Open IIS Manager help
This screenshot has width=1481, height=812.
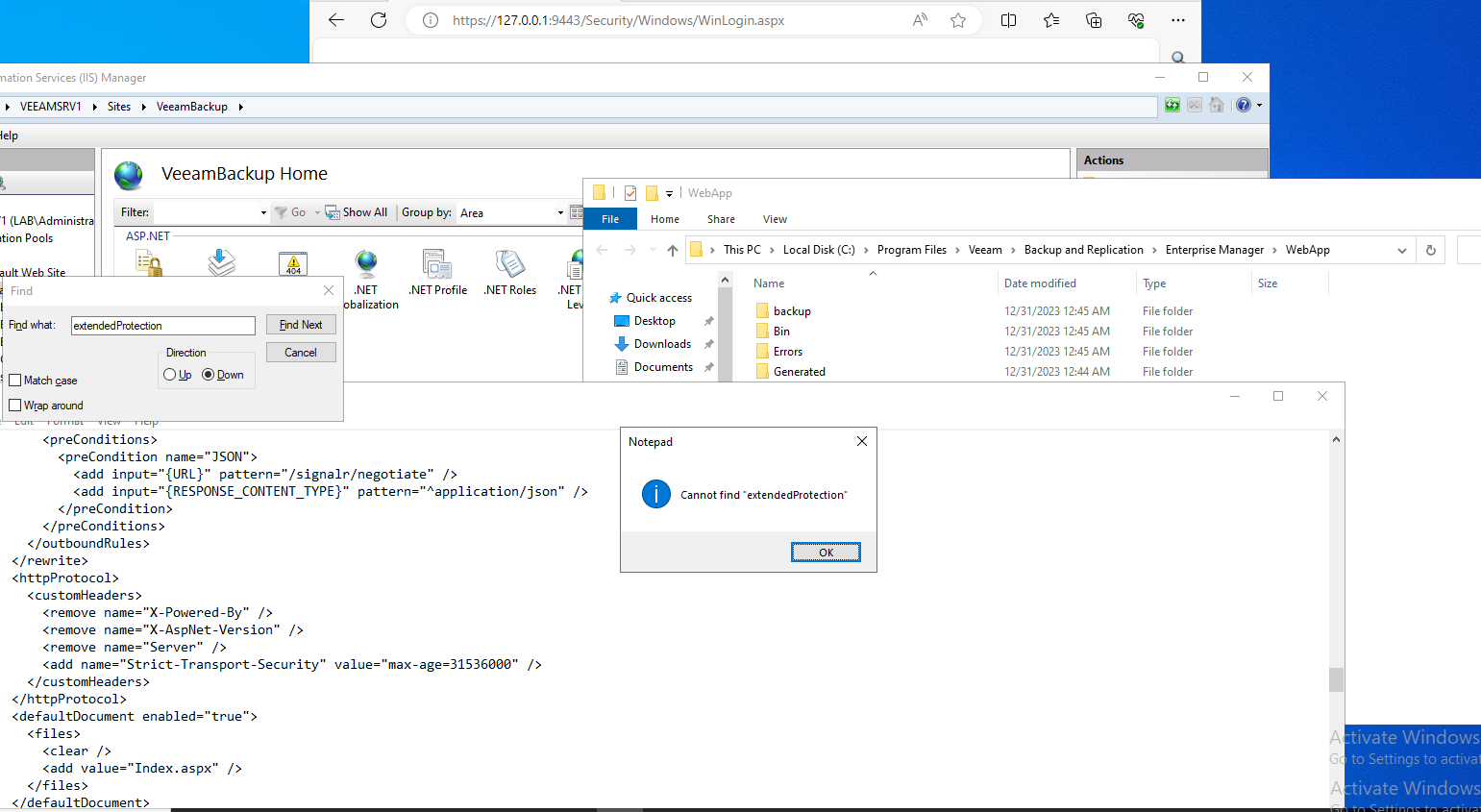click(x=1244, y=106)
